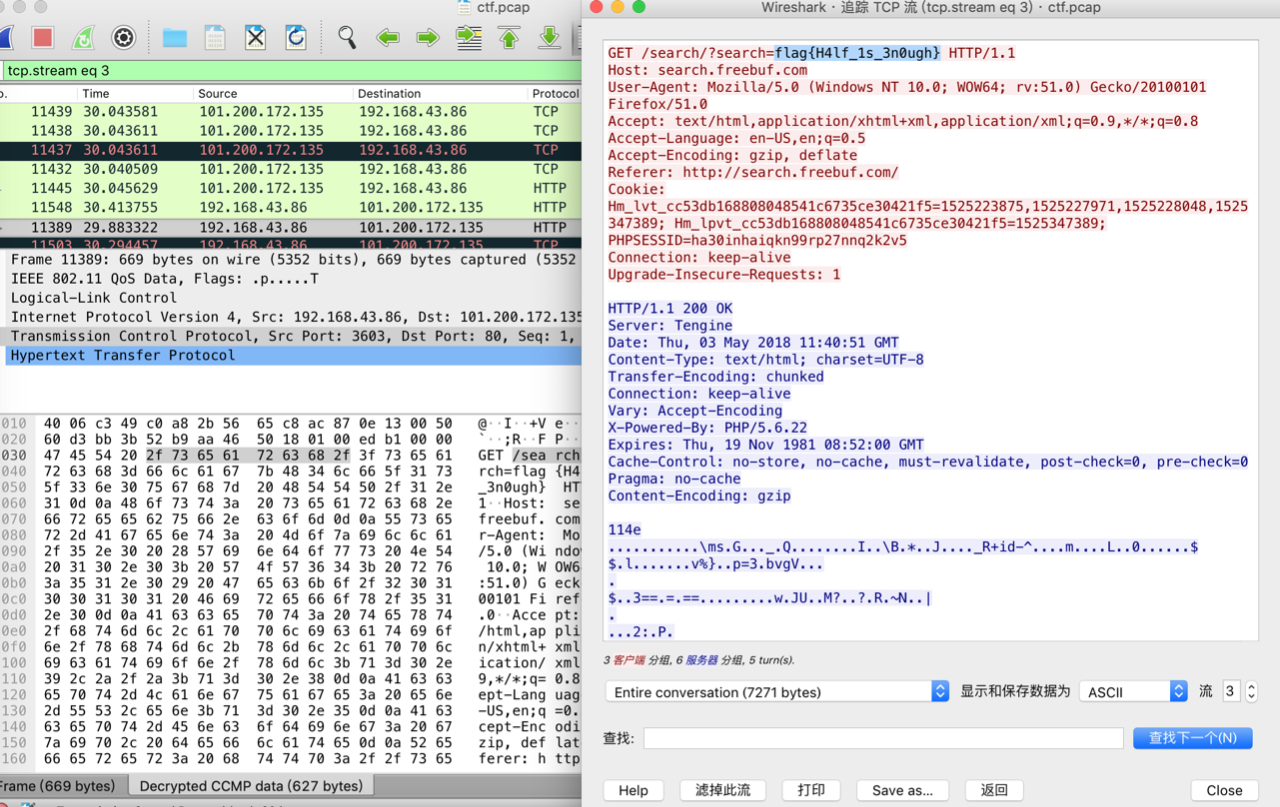Screen dimensions: 1280x807
Task: Open the Entire conversation (7271 bytes) dropdown
Action: pyautogui.click(x=777, y=691)
